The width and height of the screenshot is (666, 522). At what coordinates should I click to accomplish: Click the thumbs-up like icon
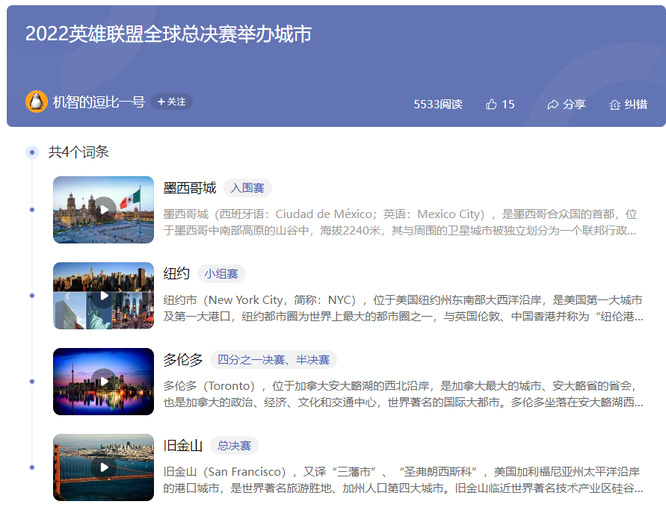[491, 104]
